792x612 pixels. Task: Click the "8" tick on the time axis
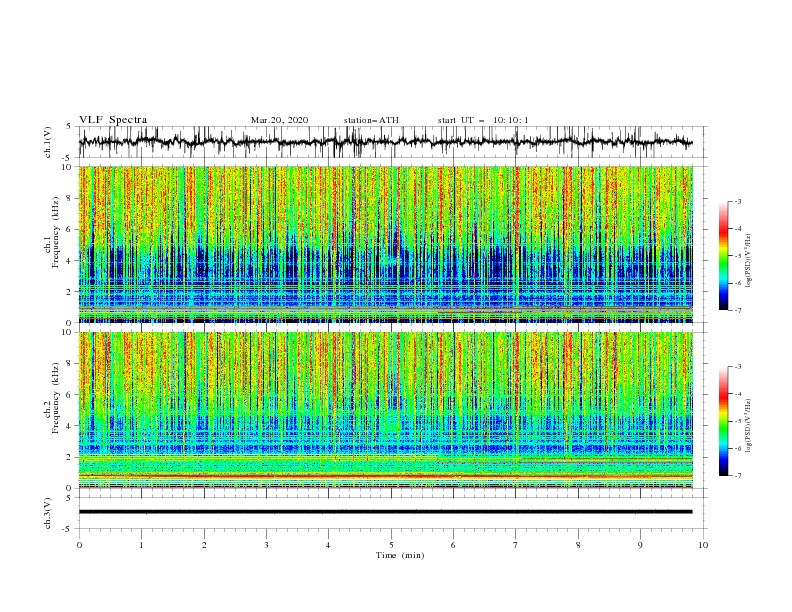point(578,545)
